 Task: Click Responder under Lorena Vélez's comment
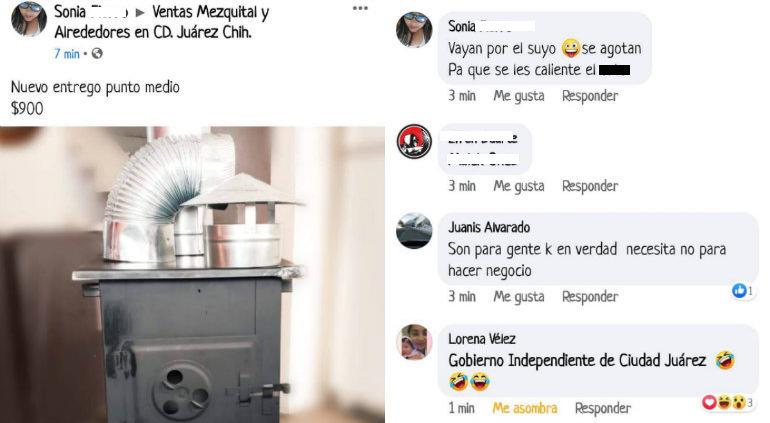click(x=603, y=408)
